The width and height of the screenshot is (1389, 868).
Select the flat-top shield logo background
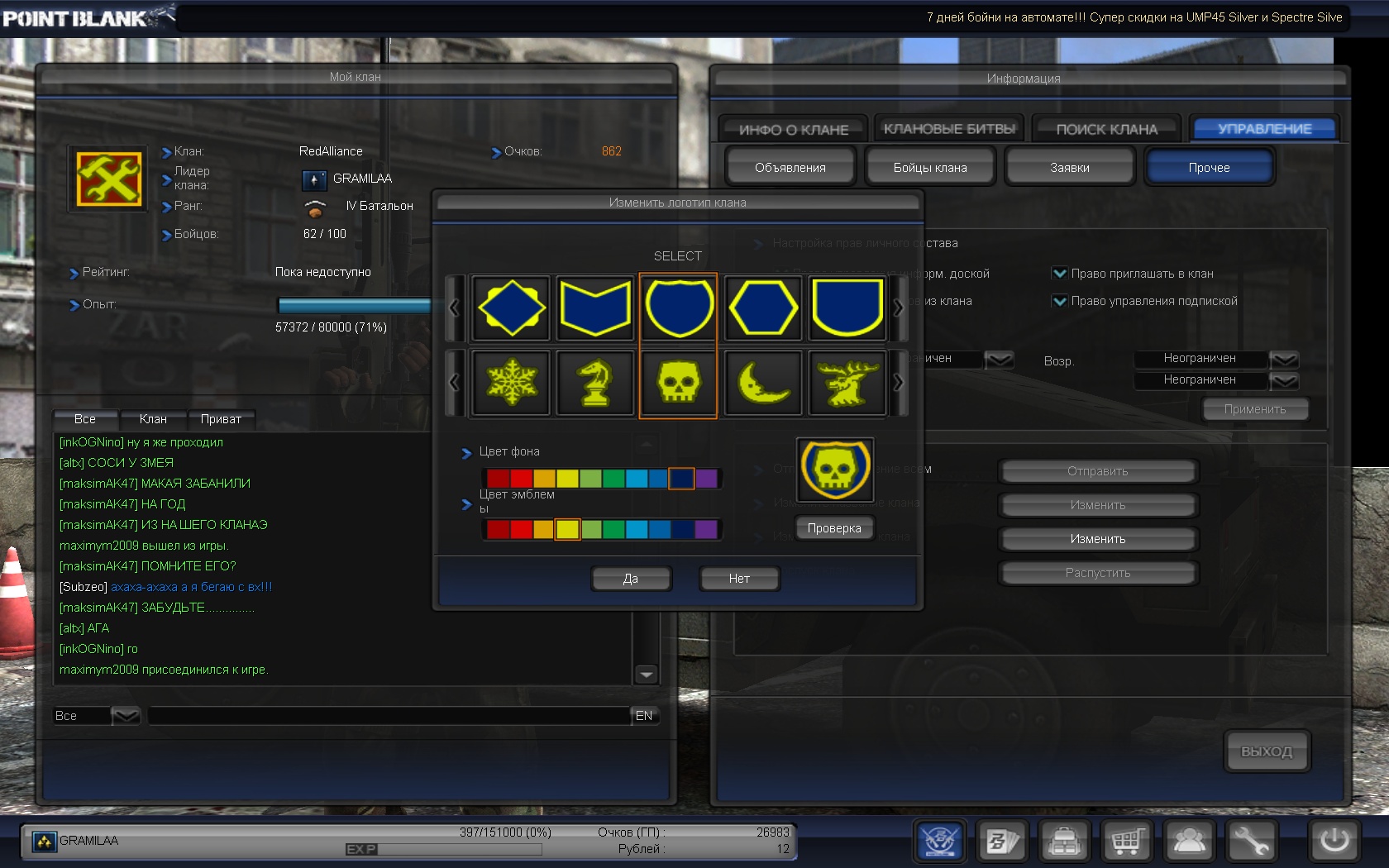pos(847,308)
